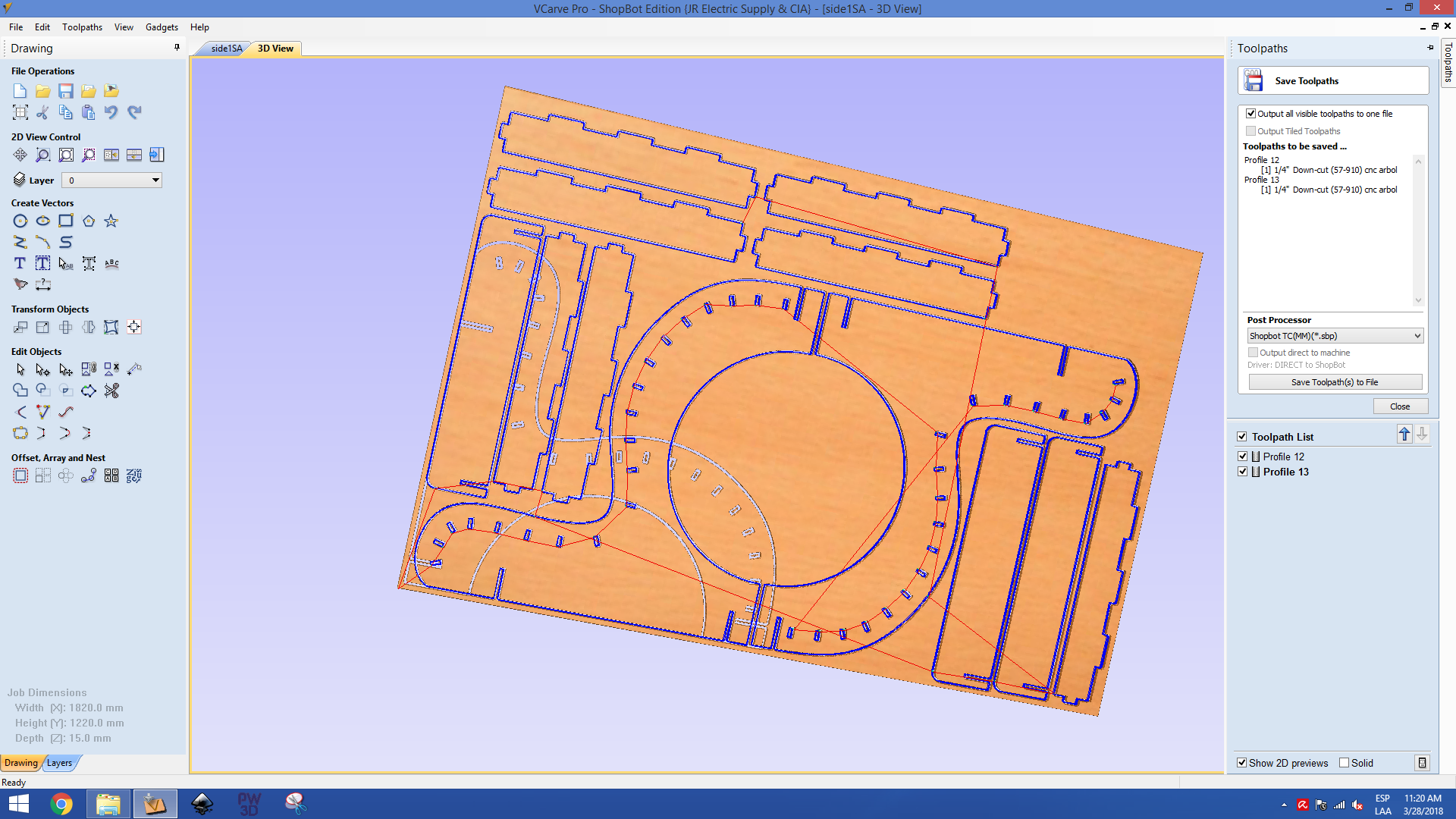Click Save Toolpath(s) to File button
Image resolution: width=1456 pixels, height=819 pixels.
tap(1335, 382)
